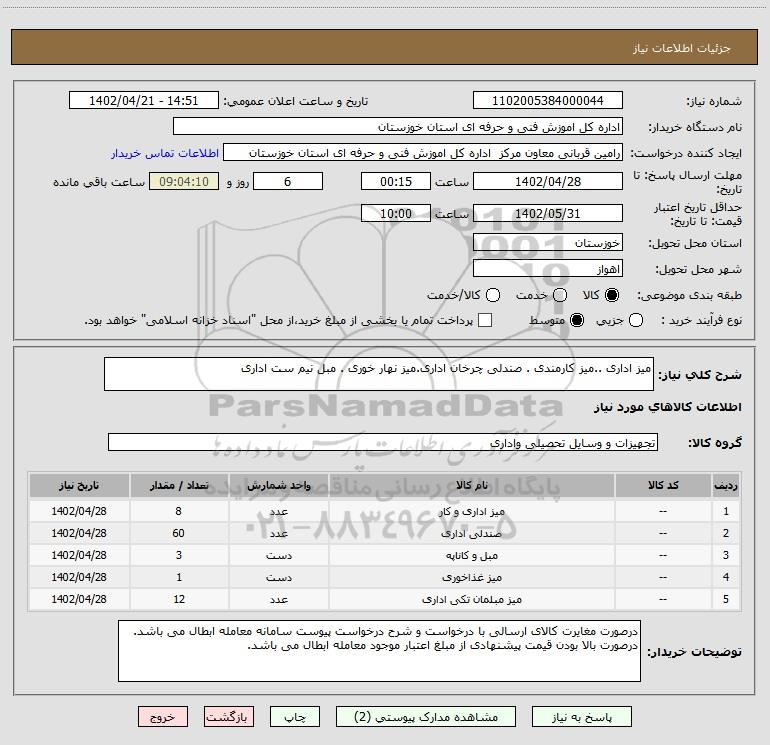Click the need number field 1102005384000044
The height and width of the screenshot is (745, 770).
[548, 100]
